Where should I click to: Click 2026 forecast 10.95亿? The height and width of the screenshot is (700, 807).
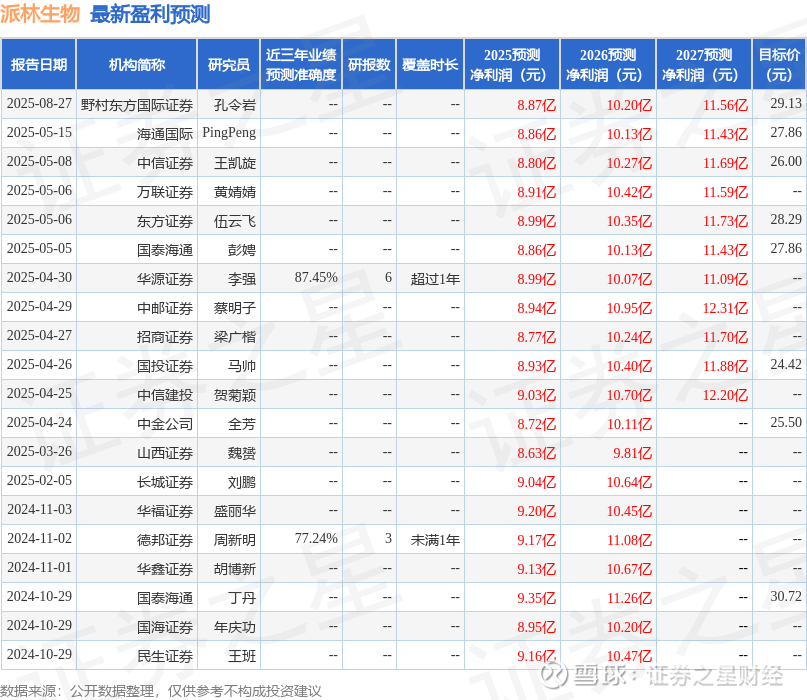[x=629, y=308]
